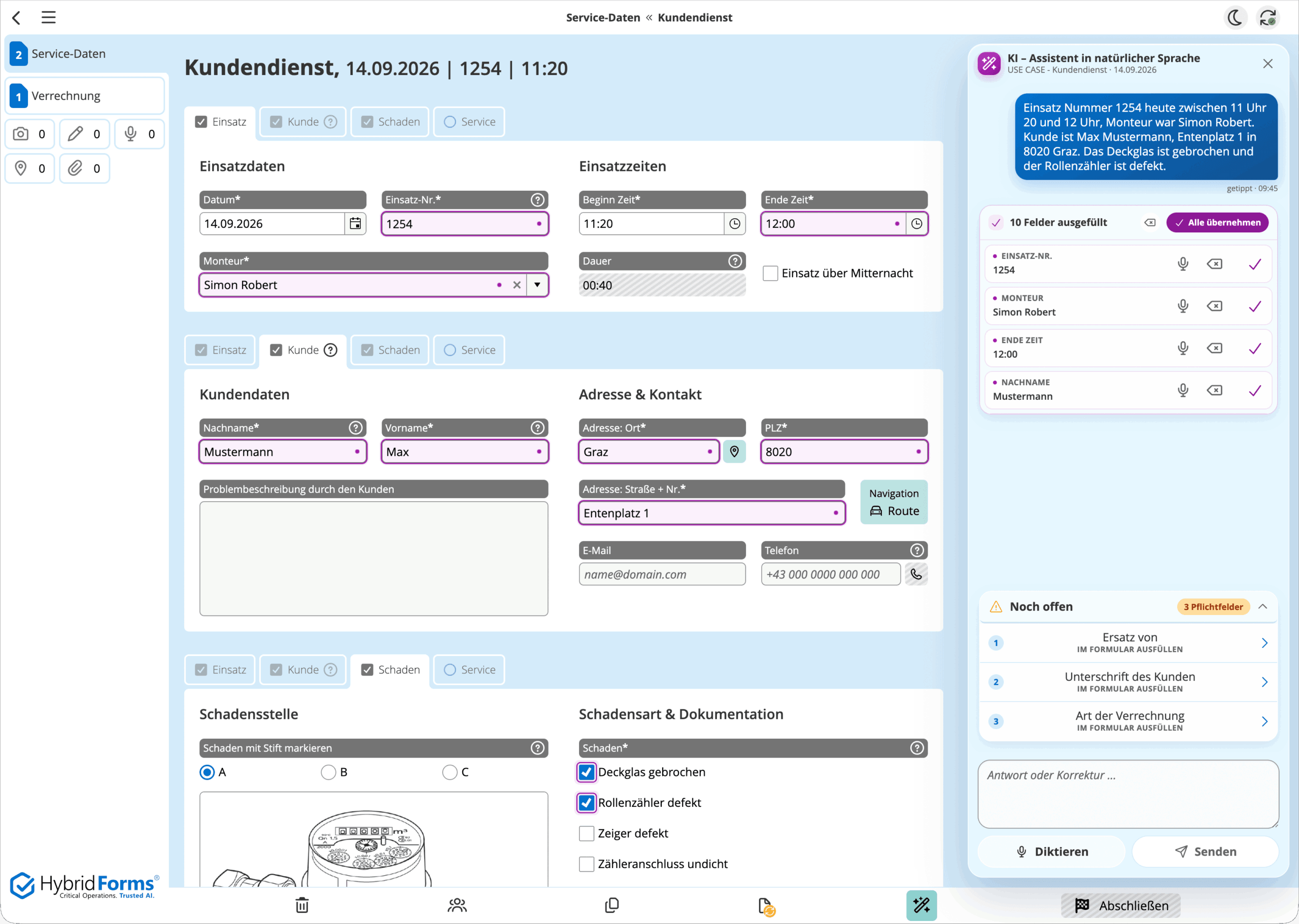Image resolution: width=1299 pixels, height=924 pixels.
Task: Open the location pin counter
Action: point(29,168)
